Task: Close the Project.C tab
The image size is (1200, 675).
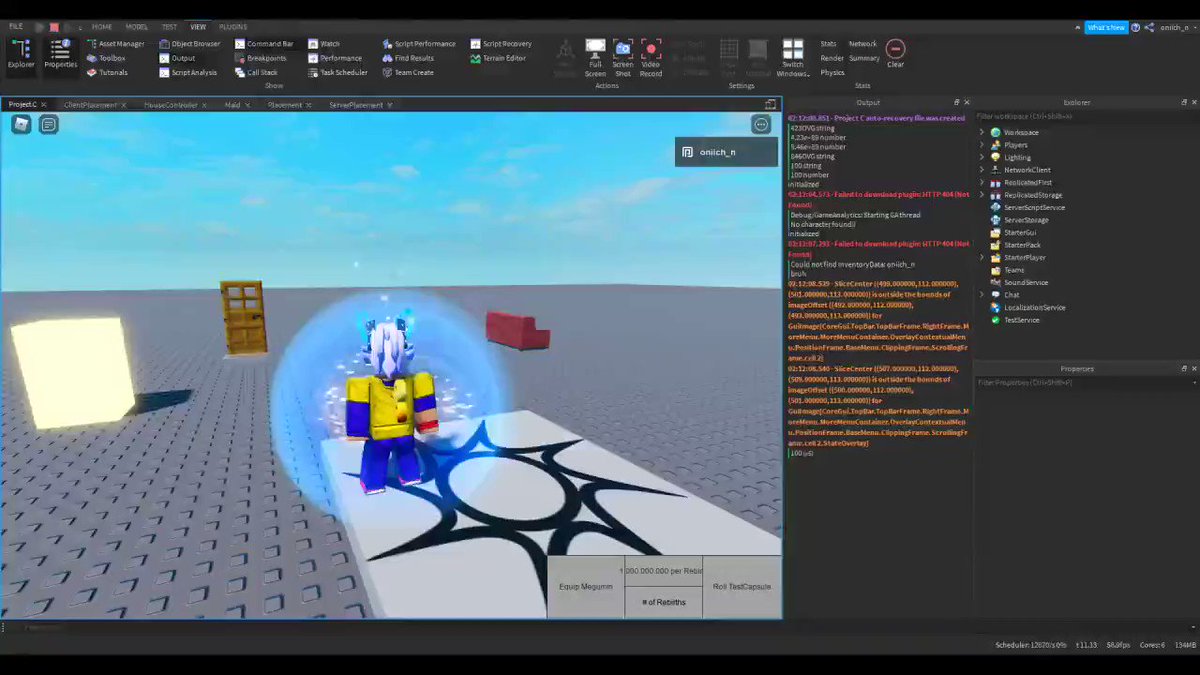Action: 44,104
